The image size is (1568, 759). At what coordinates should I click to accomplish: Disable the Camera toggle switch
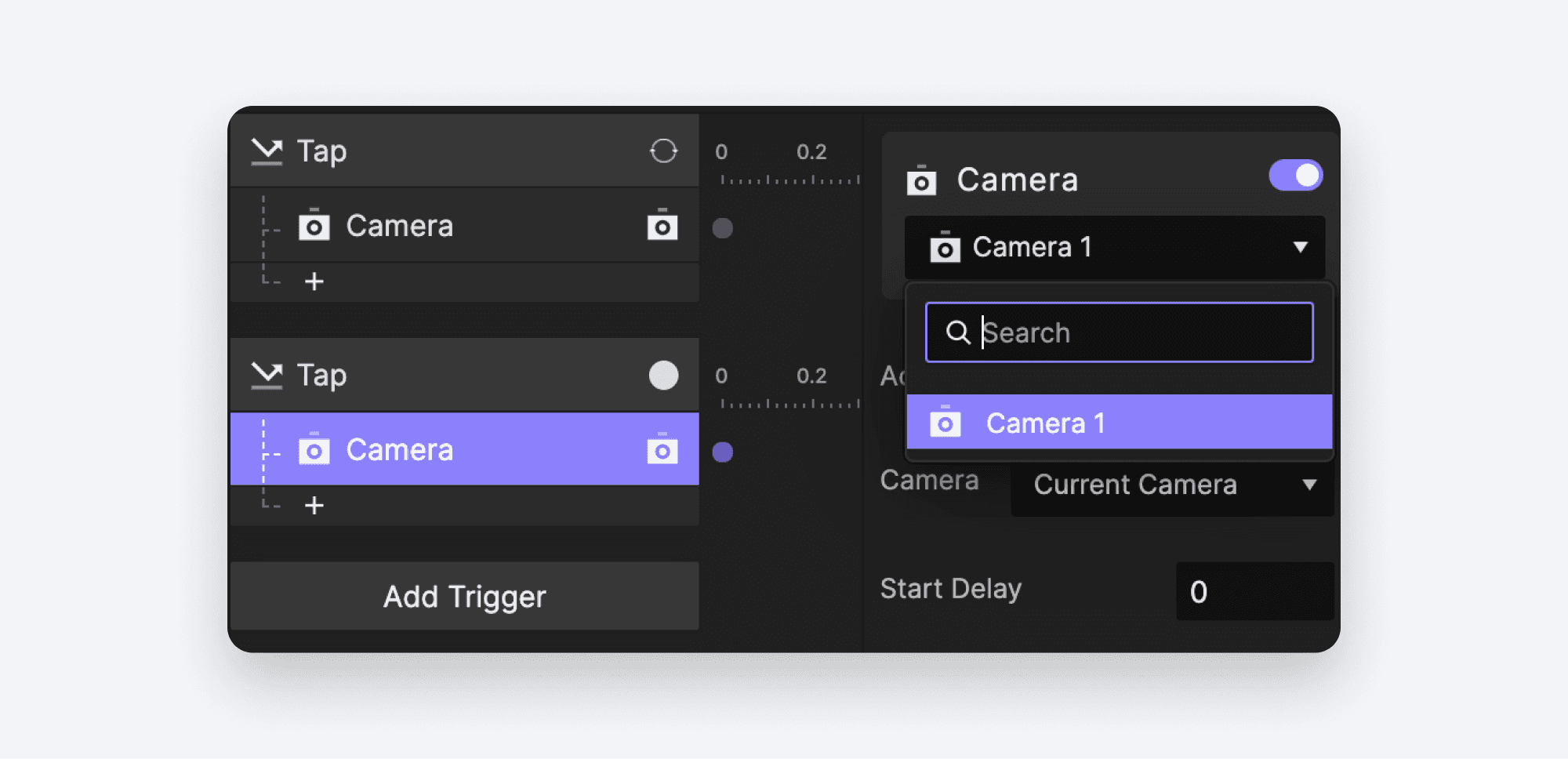1295,176
